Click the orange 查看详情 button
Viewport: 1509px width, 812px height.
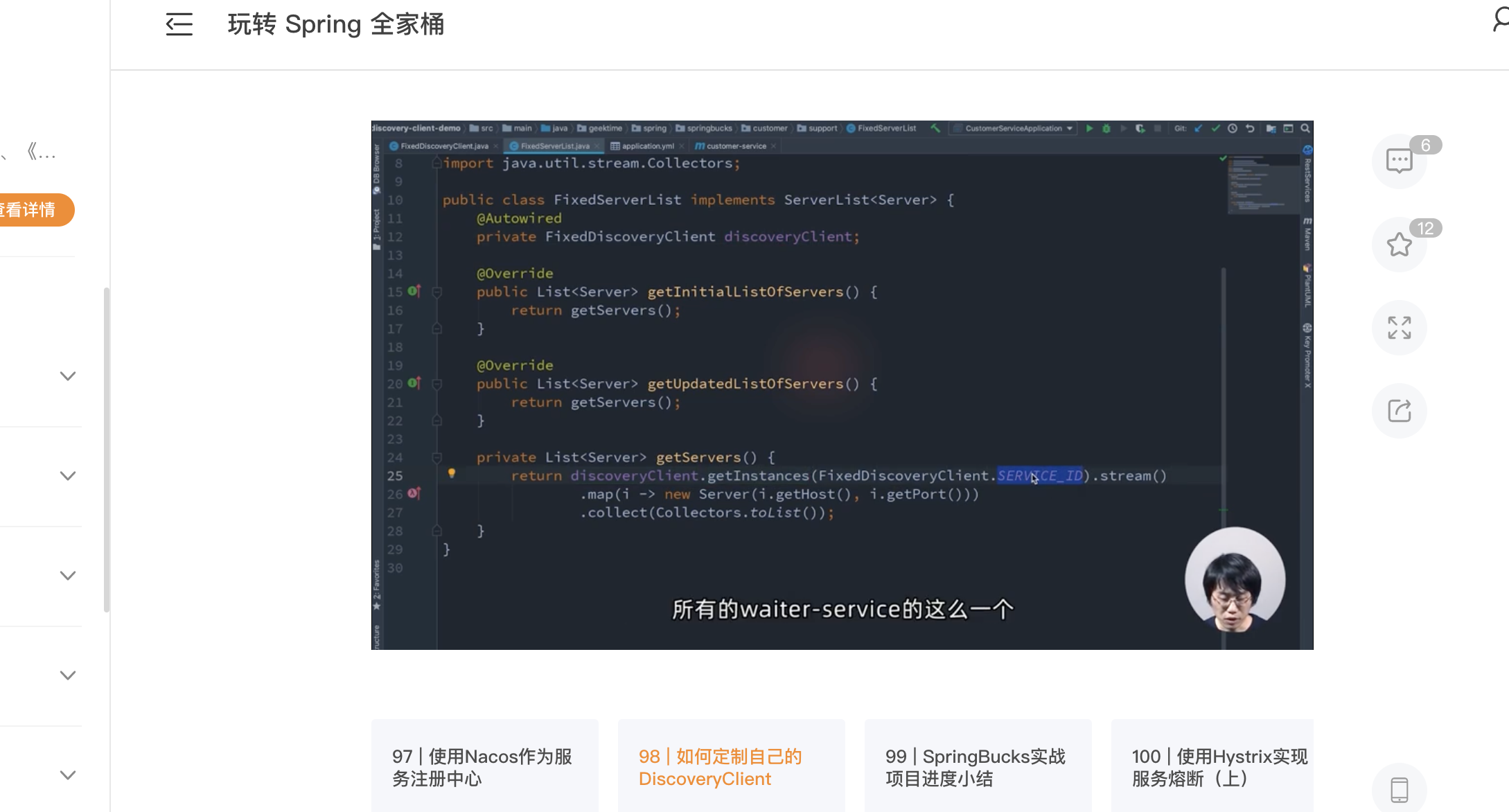35,209
